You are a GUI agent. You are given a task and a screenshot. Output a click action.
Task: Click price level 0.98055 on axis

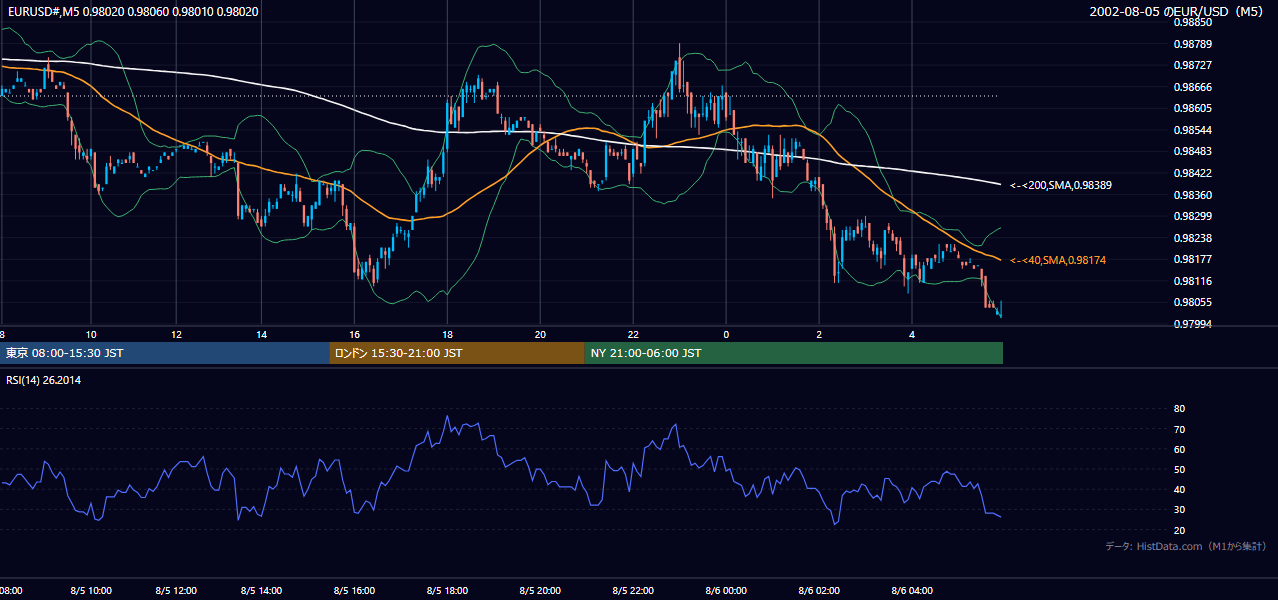(1192, 302)
